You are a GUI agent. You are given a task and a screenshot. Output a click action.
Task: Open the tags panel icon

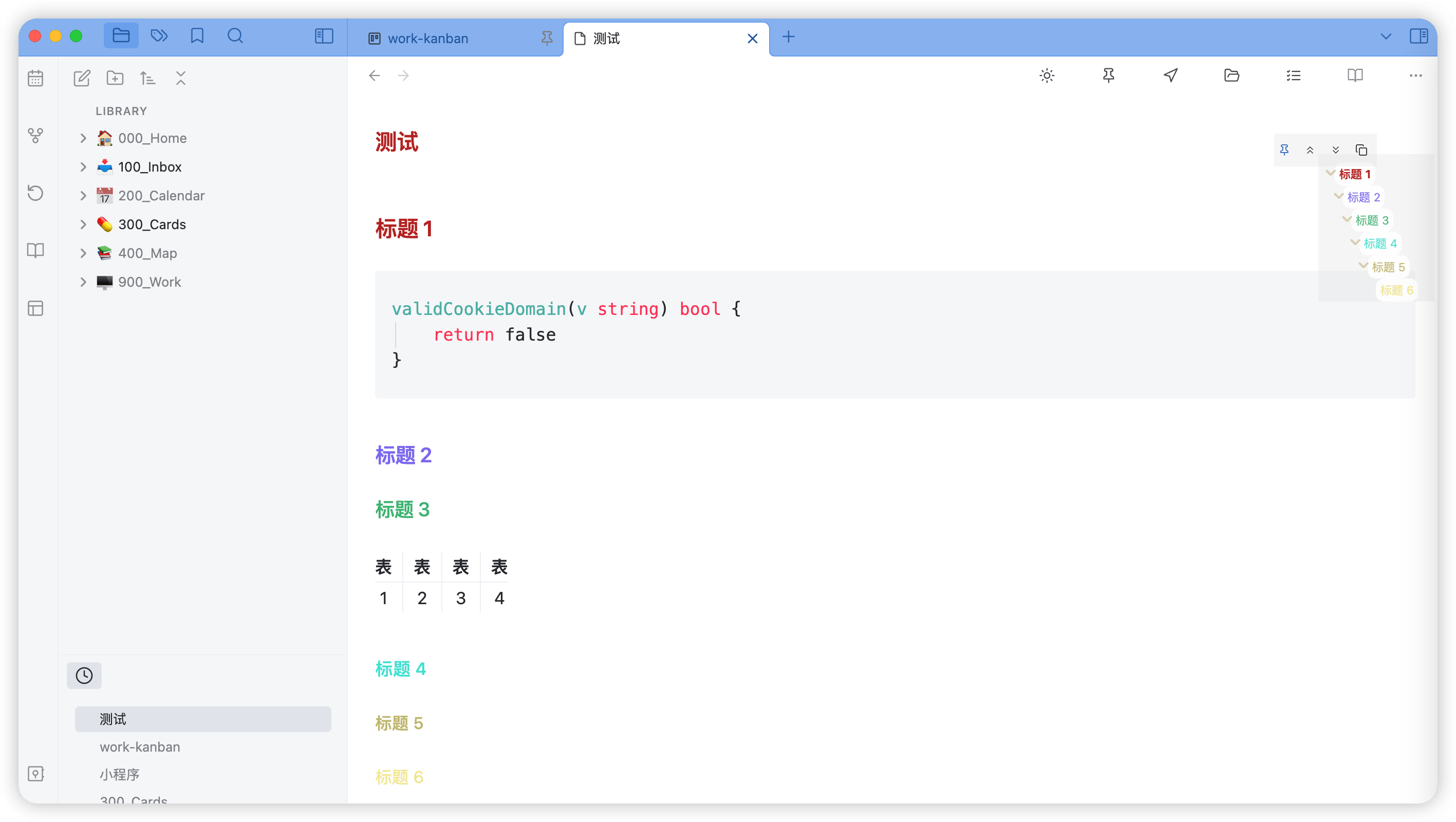tap(159, 36)
